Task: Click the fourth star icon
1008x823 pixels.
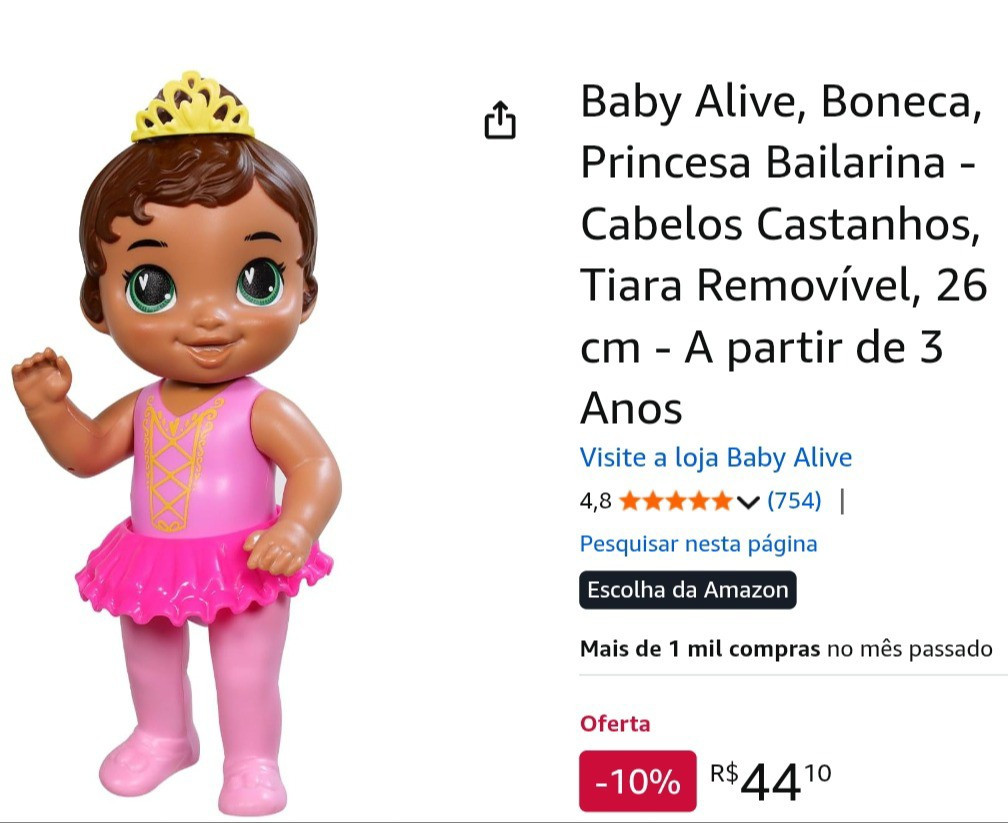Action: click(x=701, y=499)
